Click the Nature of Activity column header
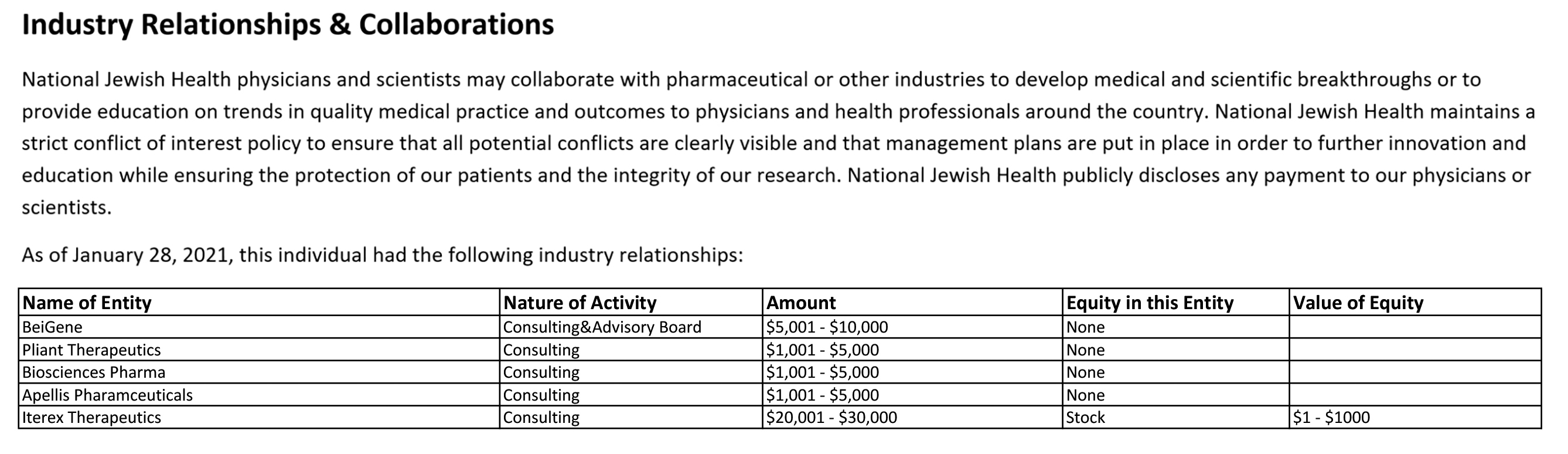The image size is (1568, 454). coord(580,303)
